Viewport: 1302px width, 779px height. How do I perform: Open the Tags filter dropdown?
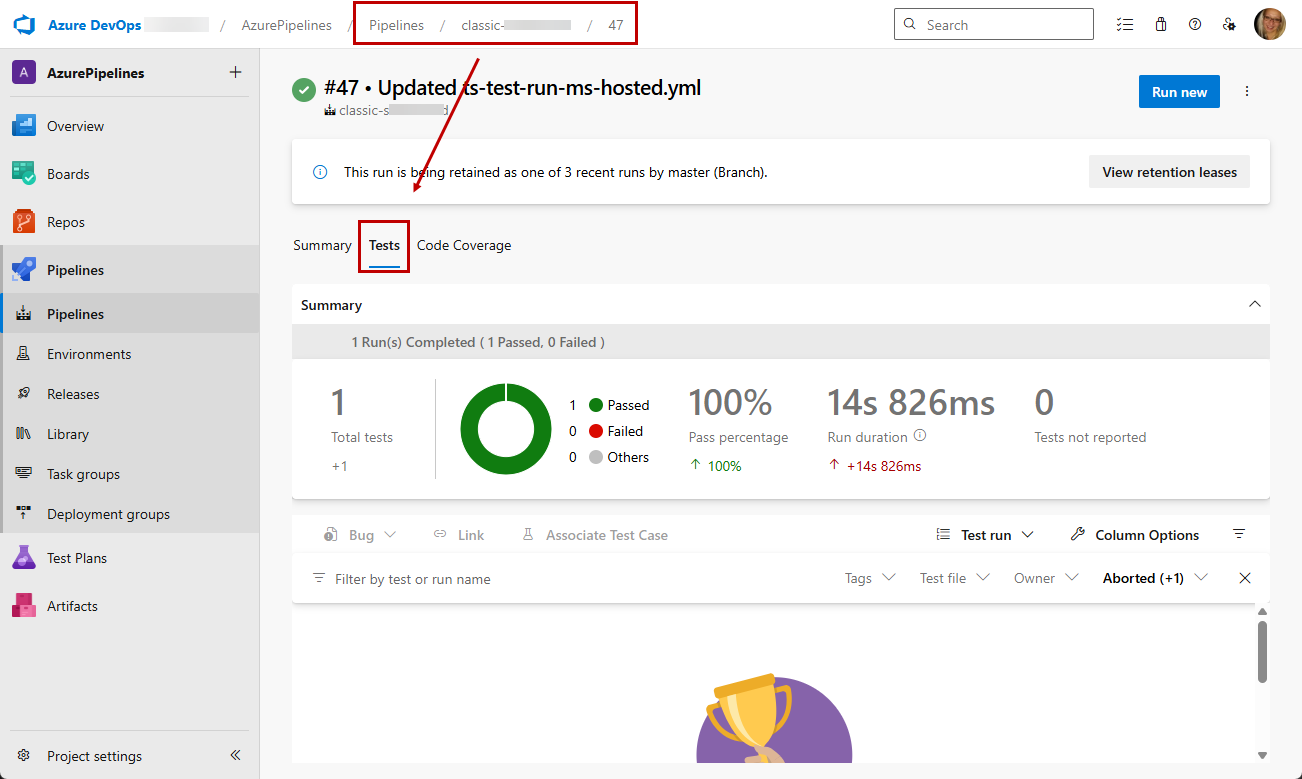click(x=870, y=578)
